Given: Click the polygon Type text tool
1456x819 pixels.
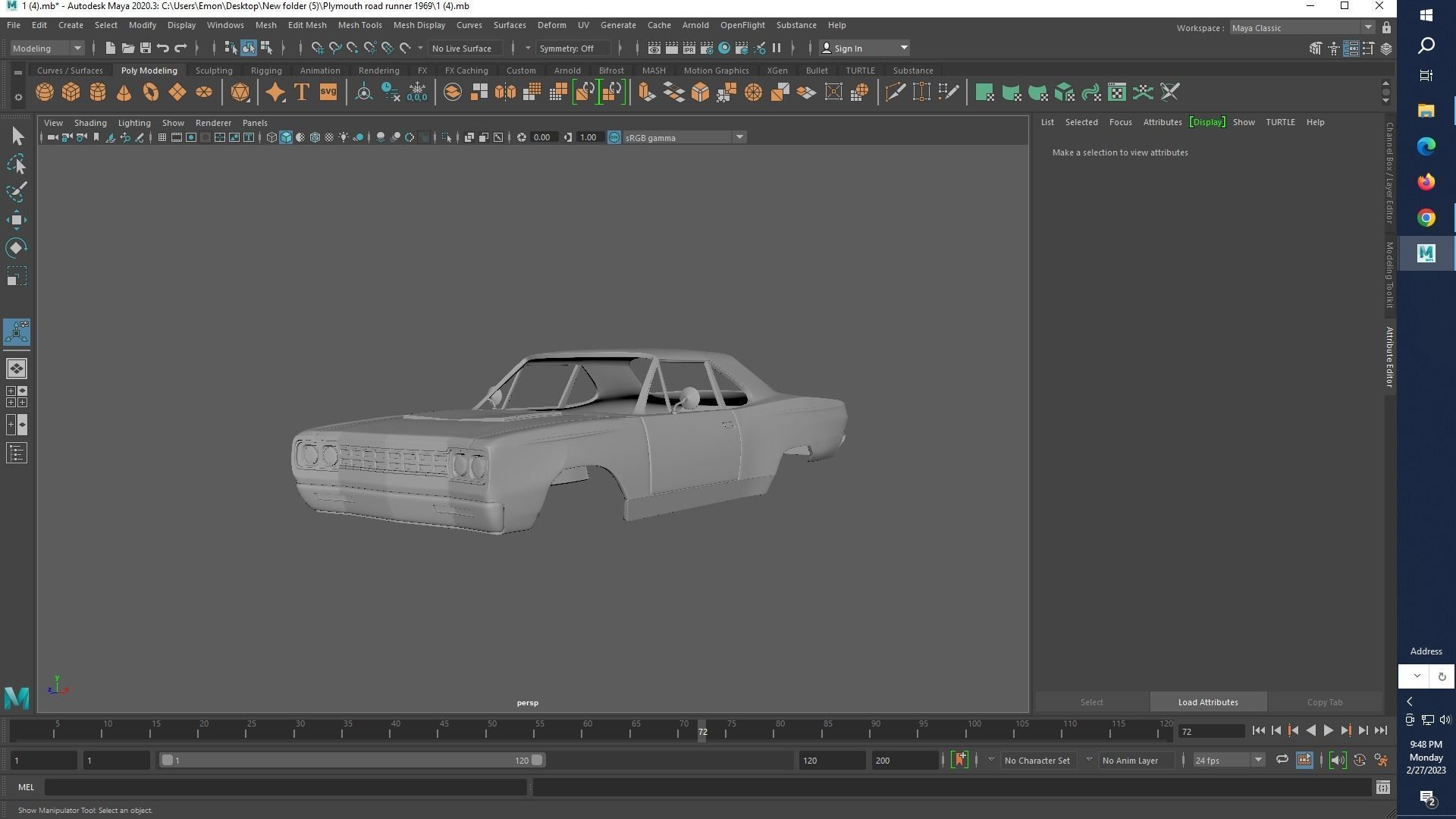Looking at the screenshot, I should 302,93.
